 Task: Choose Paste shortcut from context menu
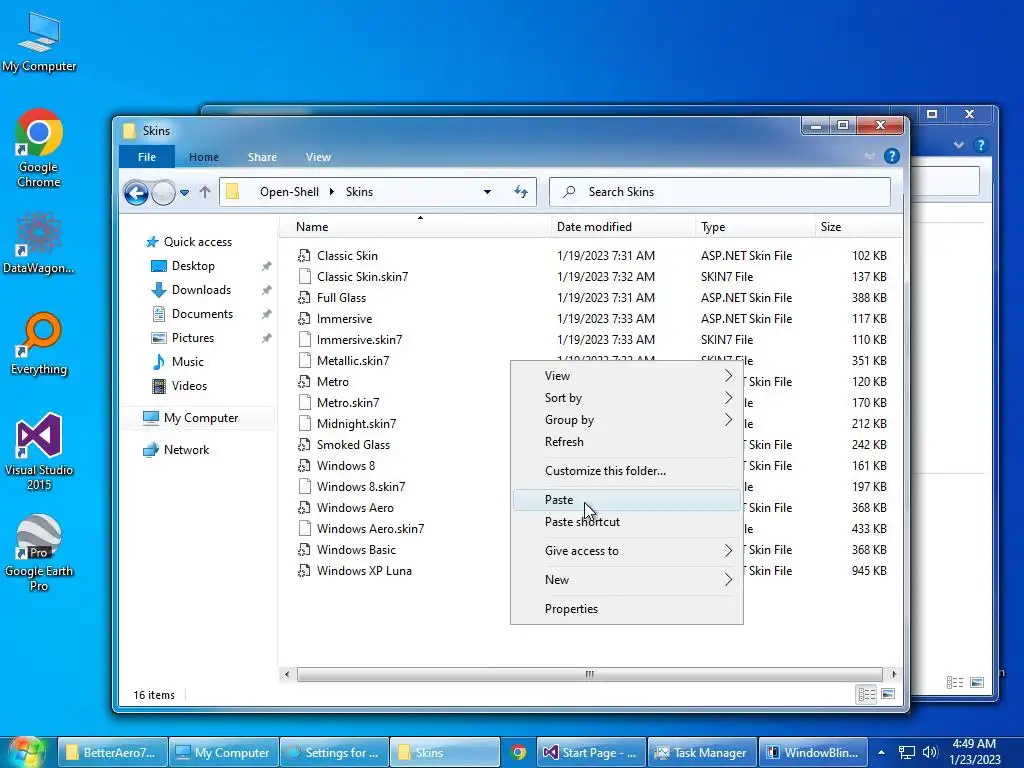[x=627, y=522]
